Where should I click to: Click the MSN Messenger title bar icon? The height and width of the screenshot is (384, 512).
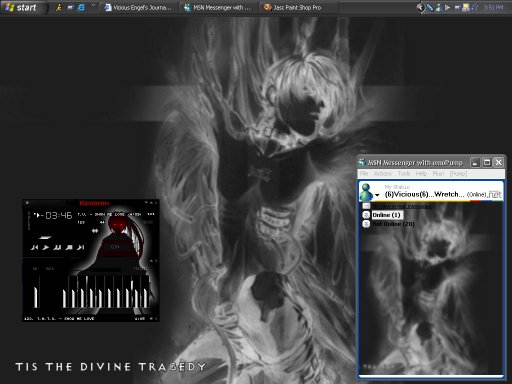point(362,163)
